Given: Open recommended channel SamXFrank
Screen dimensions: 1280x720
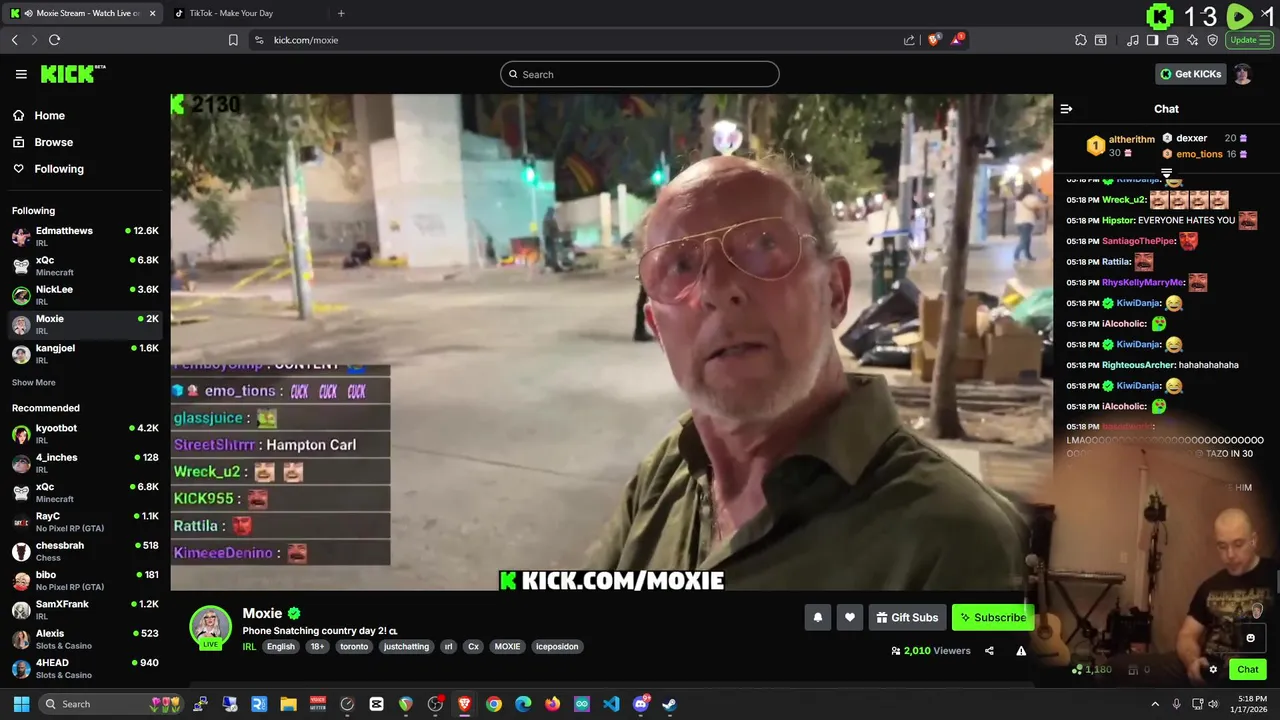Looking at the screenshot, I should 84,610.
